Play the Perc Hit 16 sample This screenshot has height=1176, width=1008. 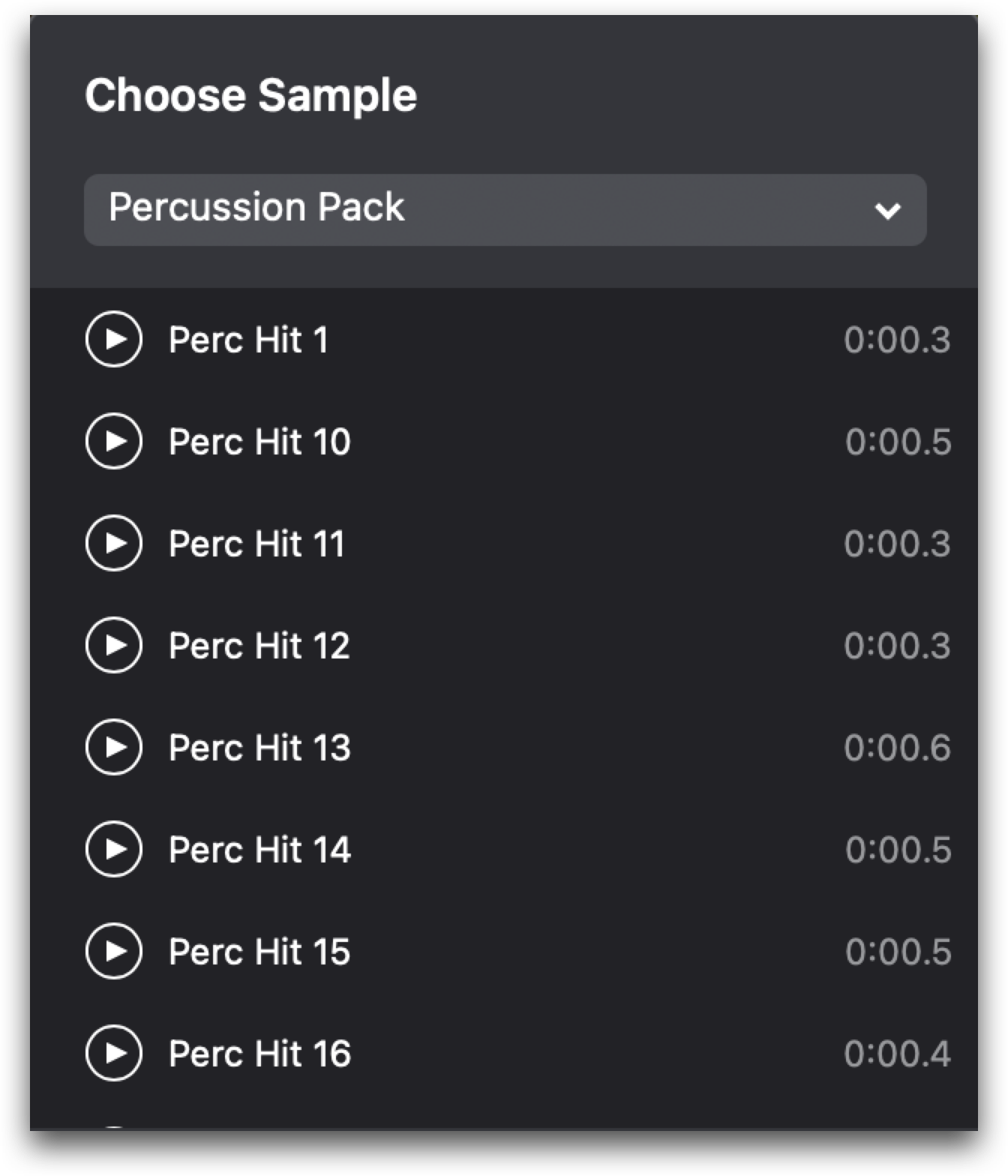click(113, 1053)
